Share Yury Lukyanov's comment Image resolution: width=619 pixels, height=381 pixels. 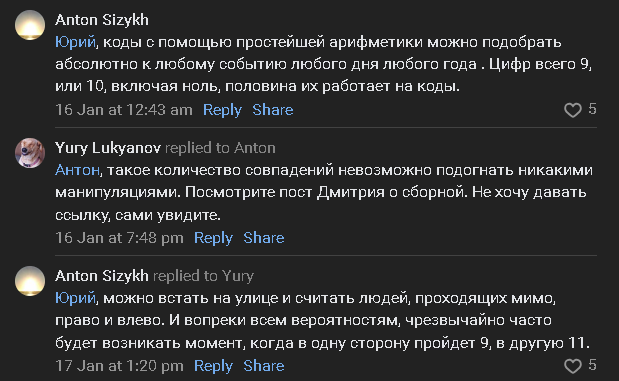264,238
